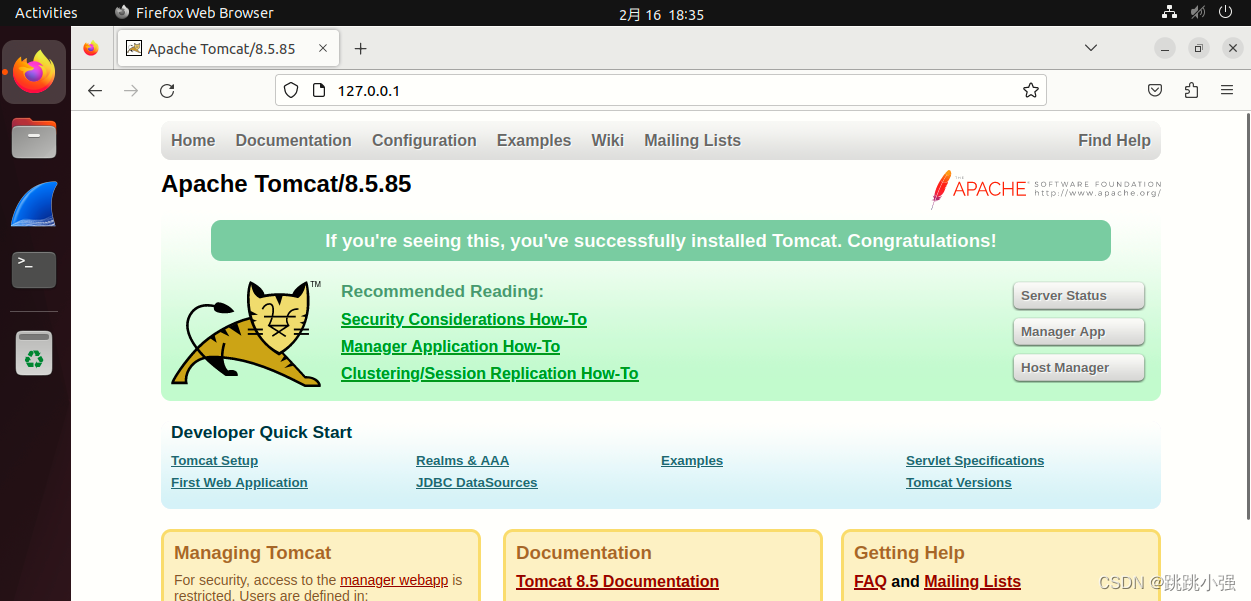
Task: Open the Tomcat 8.5 Documentation link
Action: pos(617,581)
